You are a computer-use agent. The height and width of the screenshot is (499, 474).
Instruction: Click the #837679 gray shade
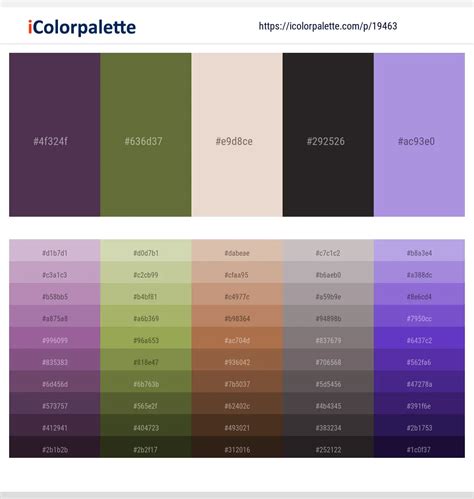(328, 338)
